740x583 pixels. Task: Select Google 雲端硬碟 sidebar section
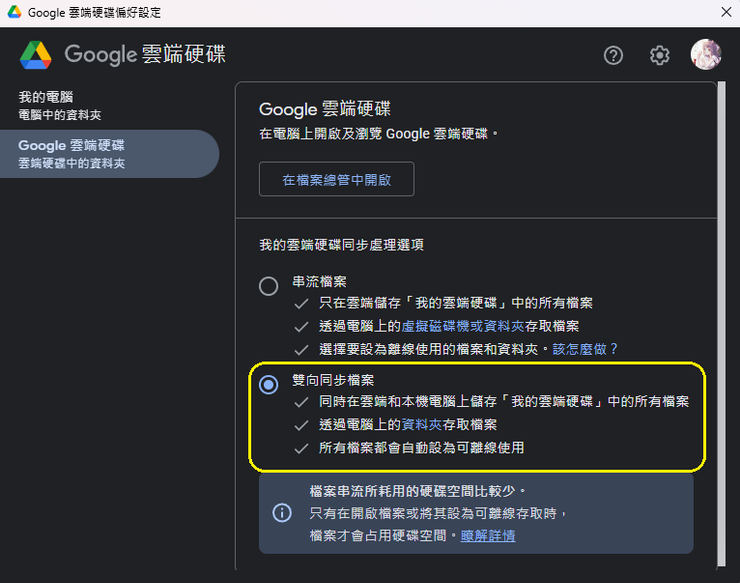109,154
